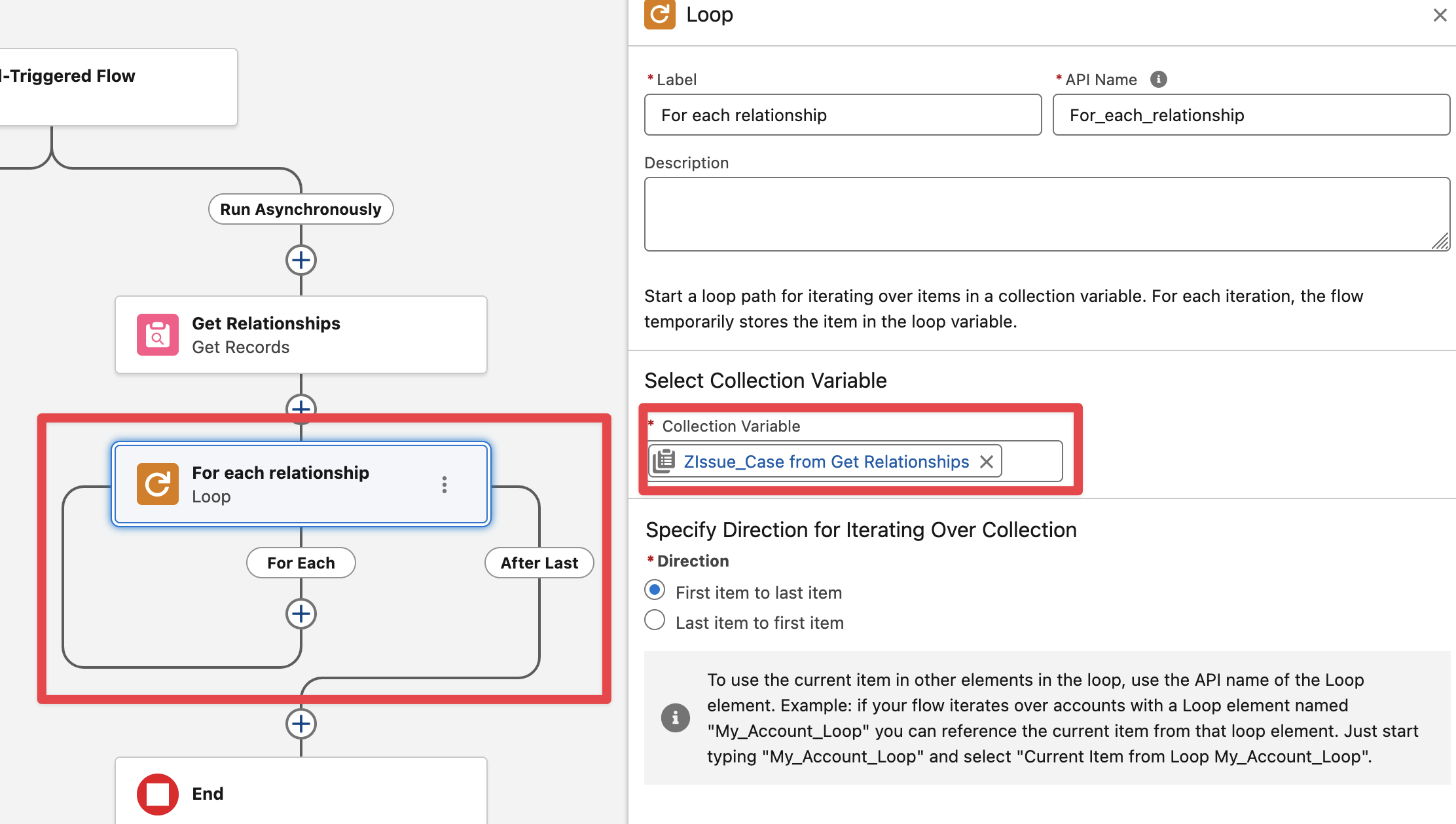The height and width of the screenshot is (824, 1456).
Task: Remove the ZIssue_Case collection variable pill
Action: (987, 462)
